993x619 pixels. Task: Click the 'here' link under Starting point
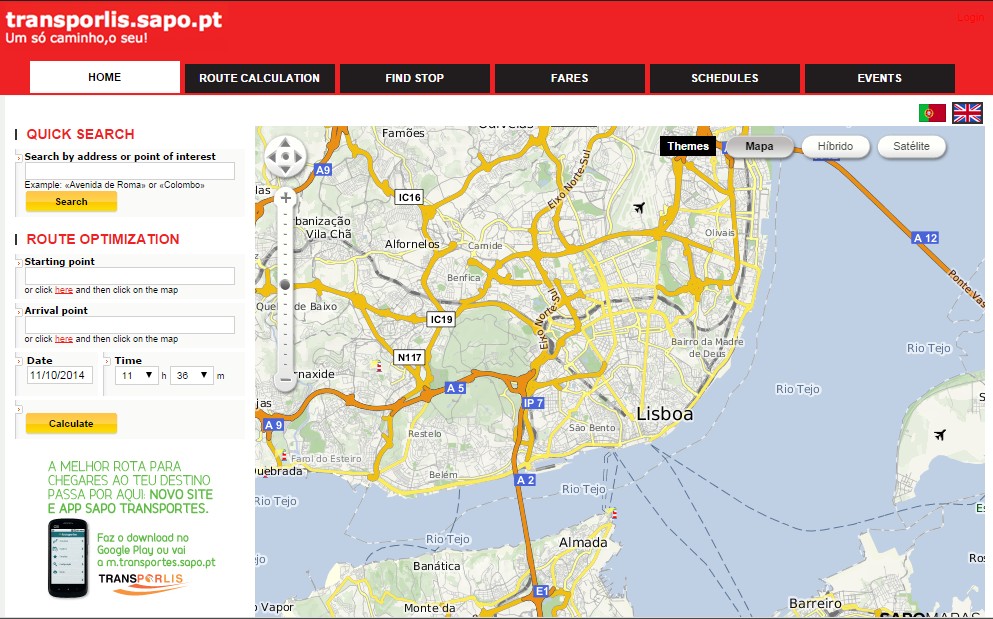[64, 290]
